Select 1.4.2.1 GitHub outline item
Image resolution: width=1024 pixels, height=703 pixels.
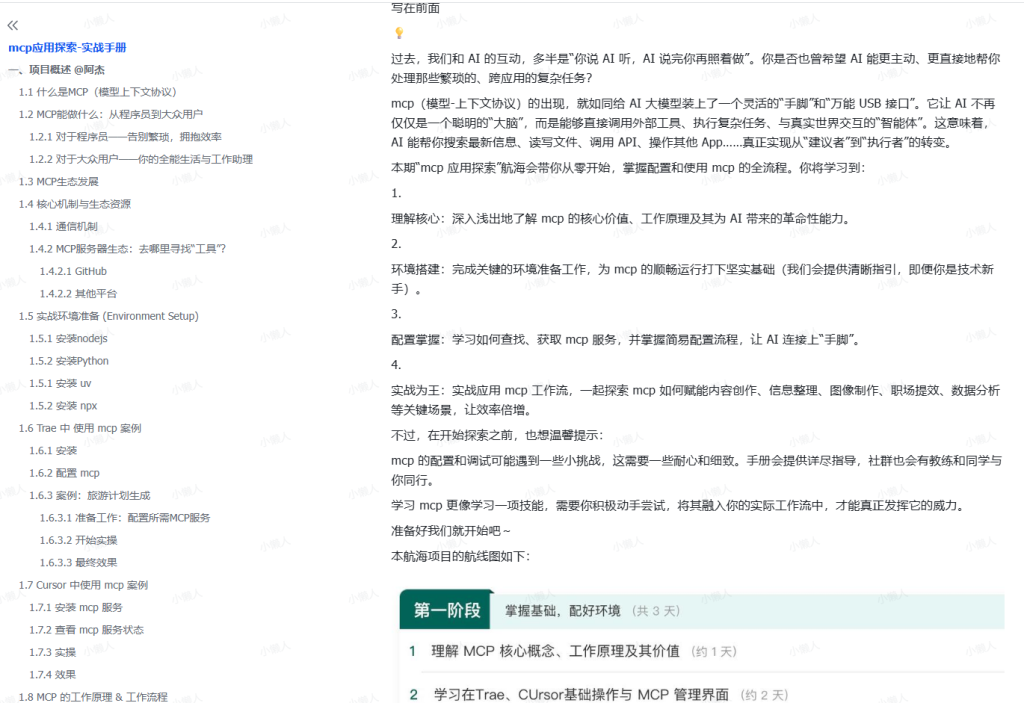pyautogui.click(x=73, y=271)
